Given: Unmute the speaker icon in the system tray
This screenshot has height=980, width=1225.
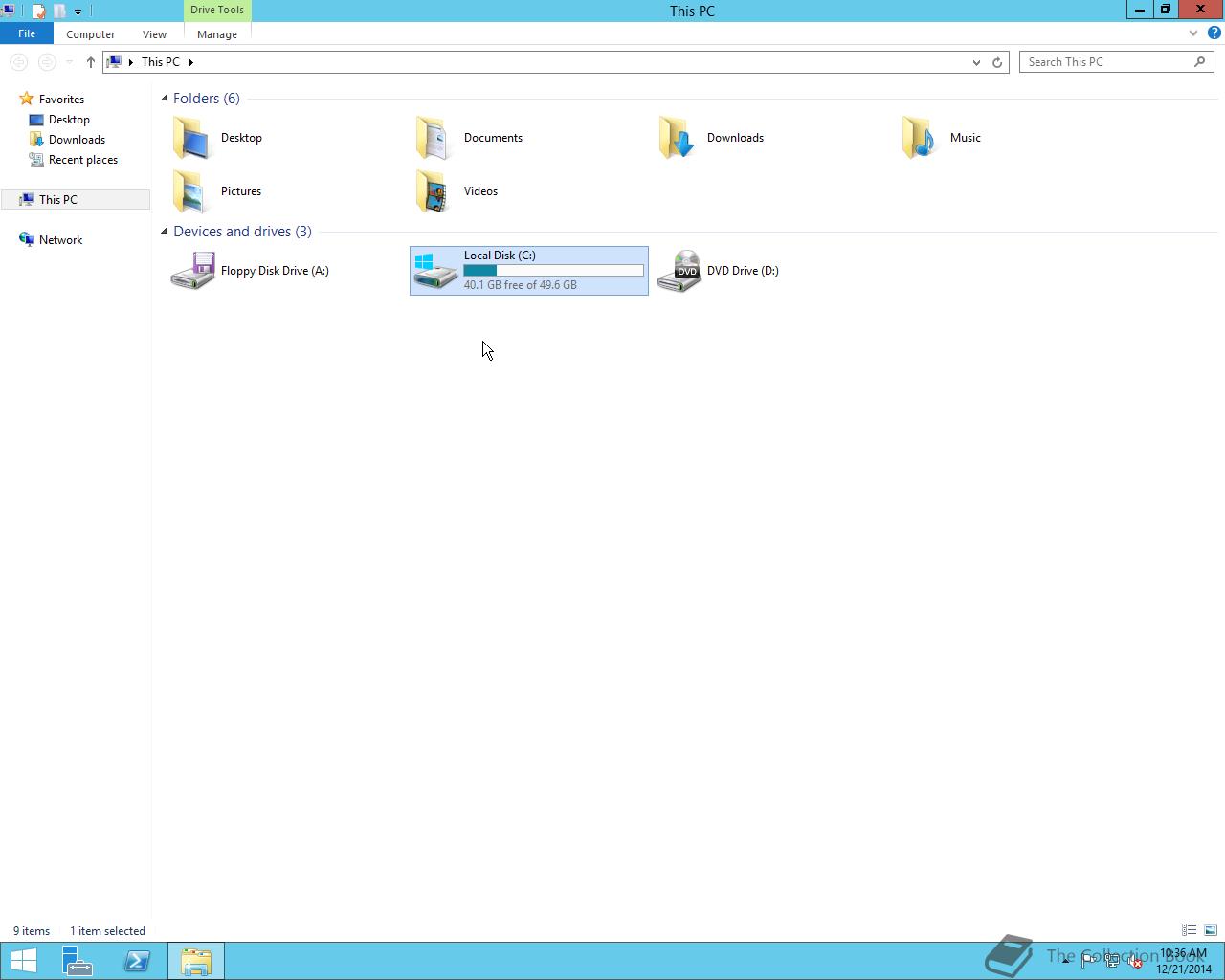Looking at the screenshot, I should tap(1135, 961).
